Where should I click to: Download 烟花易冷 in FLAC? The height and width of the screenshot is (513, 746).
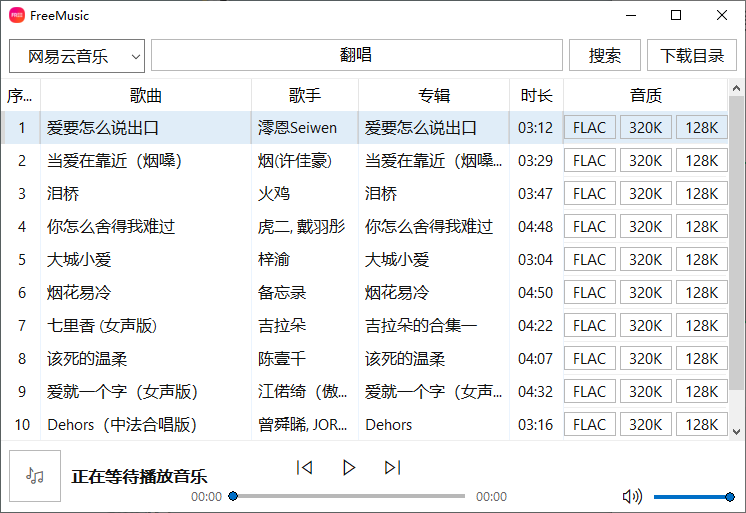coord(589,292)
